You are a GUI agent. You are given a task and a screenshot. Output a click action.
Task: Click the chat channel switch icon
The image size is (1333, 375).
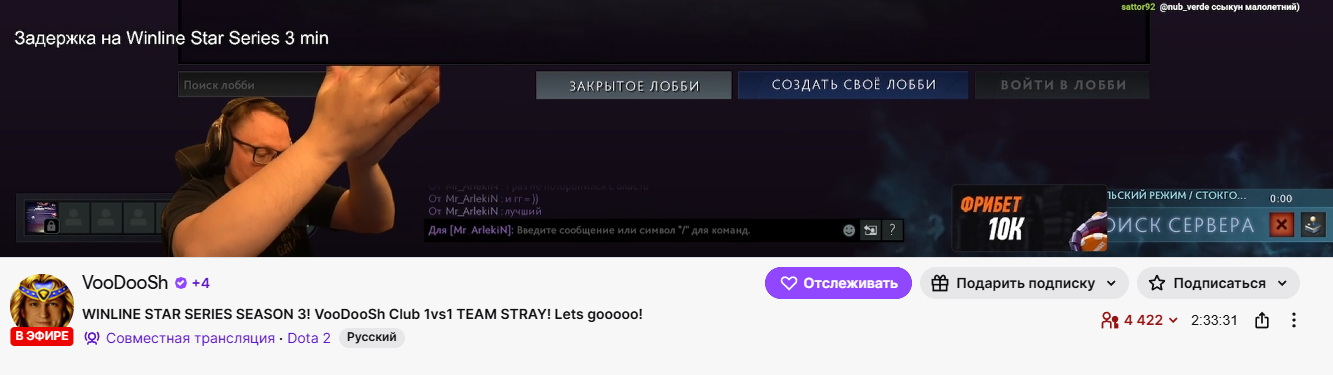pyautogui.click(x=871, y=230)
